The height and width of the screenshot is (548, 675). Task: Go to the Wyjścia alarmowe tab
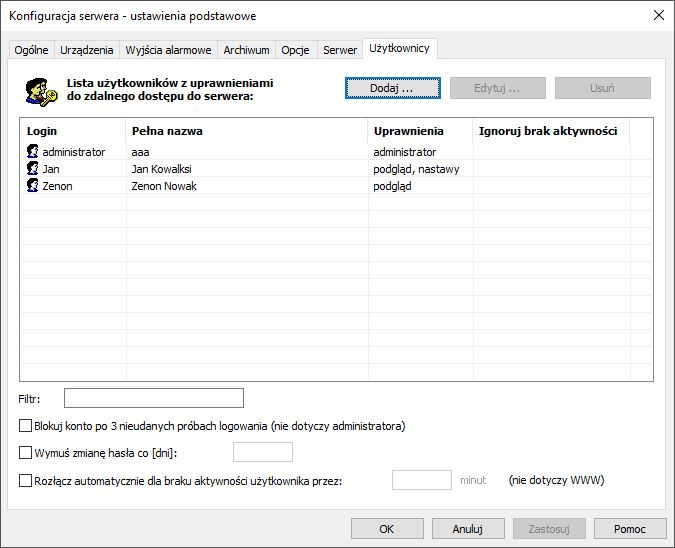point(168,50)
